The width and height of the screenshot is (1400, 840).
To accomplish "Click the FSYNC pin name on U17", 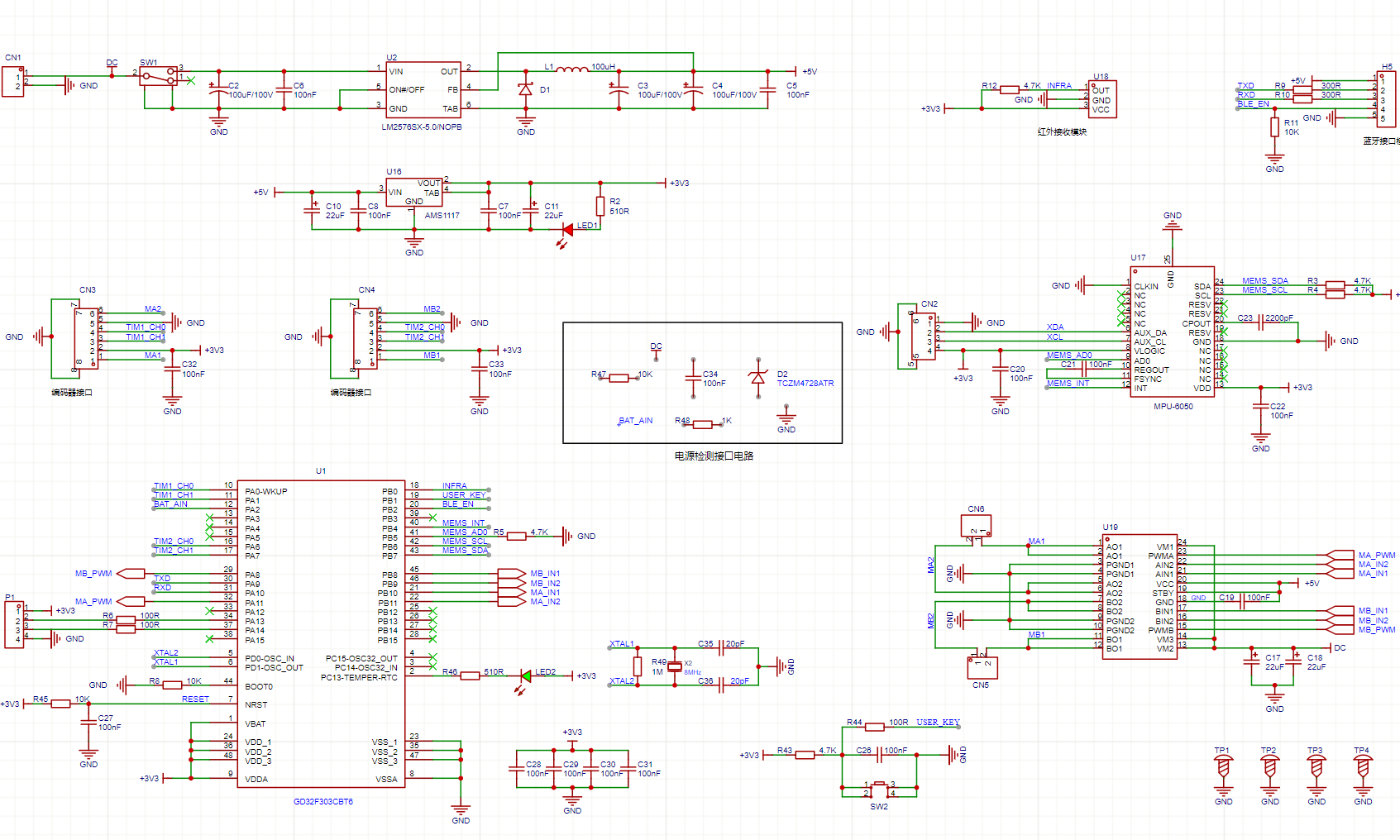I will 1148,379.
